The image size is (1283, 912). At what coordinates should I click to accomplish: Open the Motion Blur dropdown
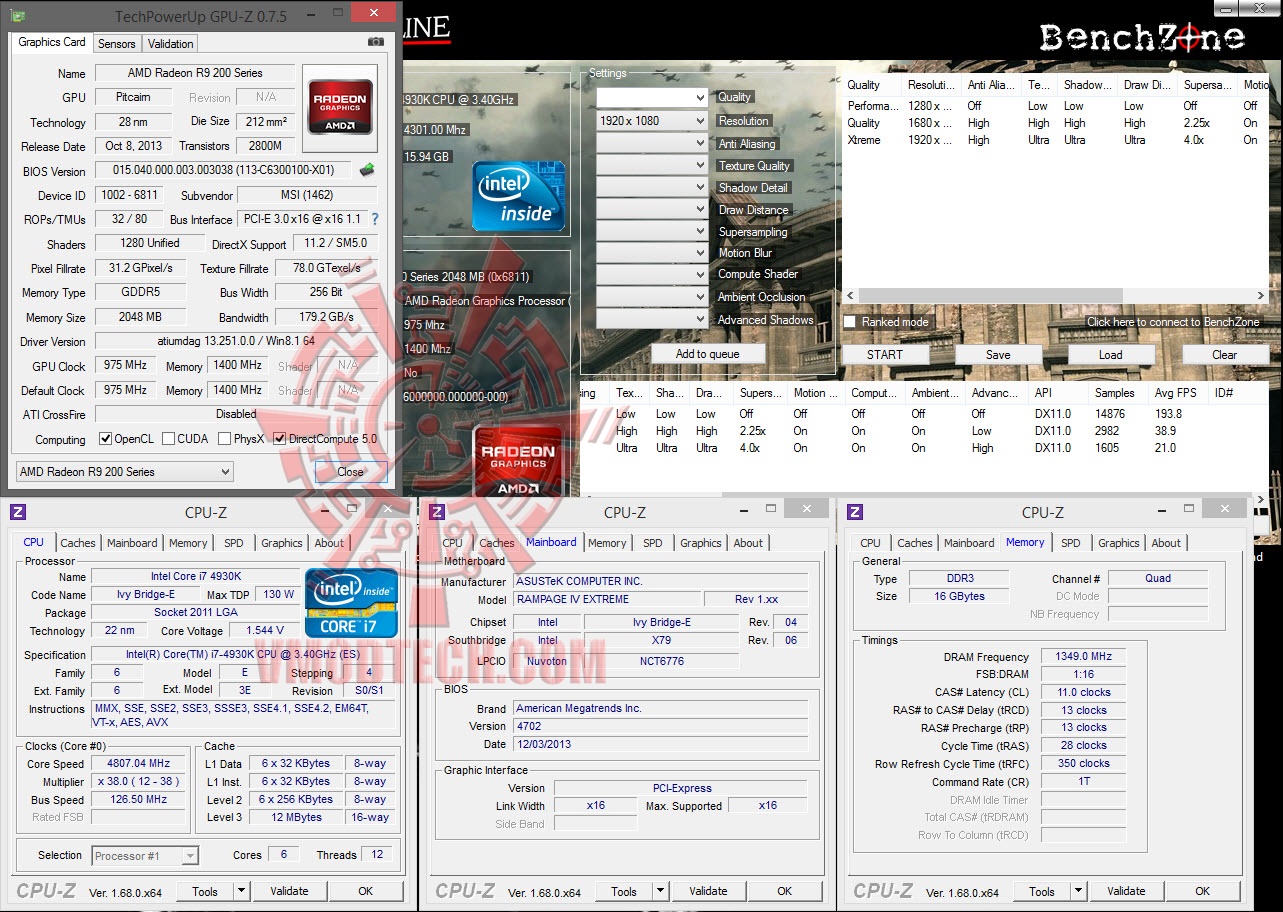click(x=652, y=253)
